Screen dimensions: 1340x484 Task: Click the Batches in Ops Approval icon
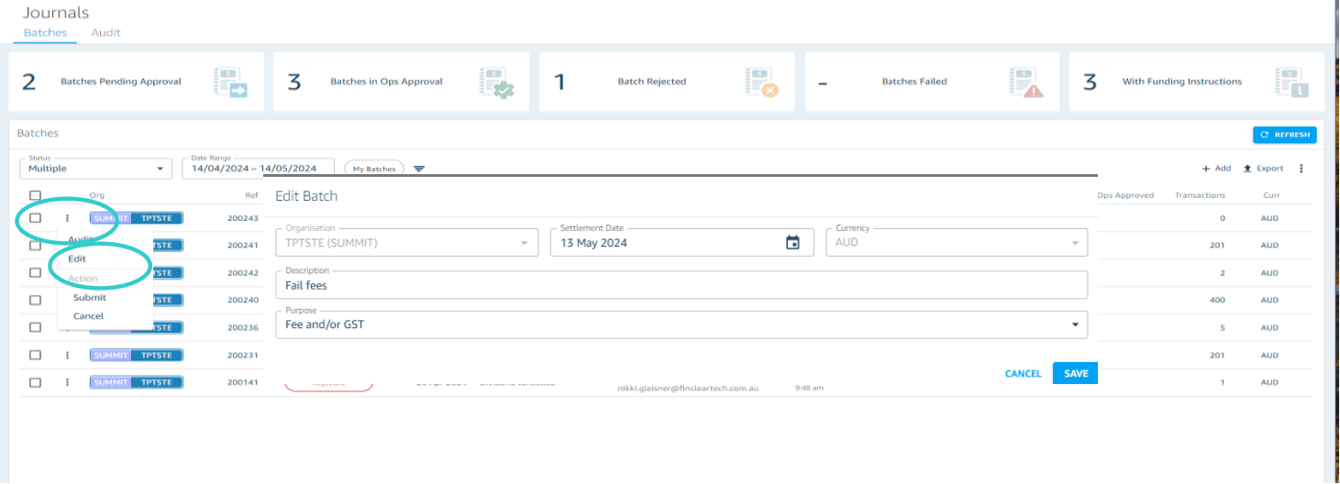pyautogui.click(x=496, y=82)
